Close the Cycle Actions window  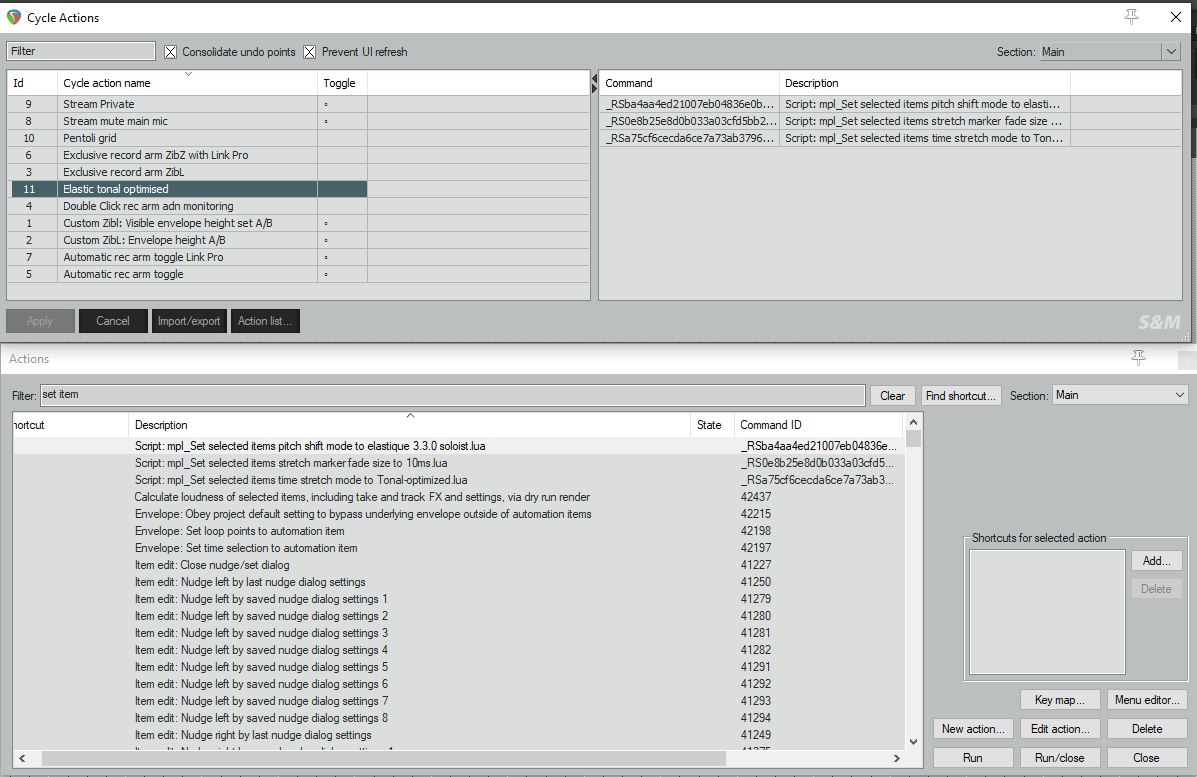tap(1176, 17)
